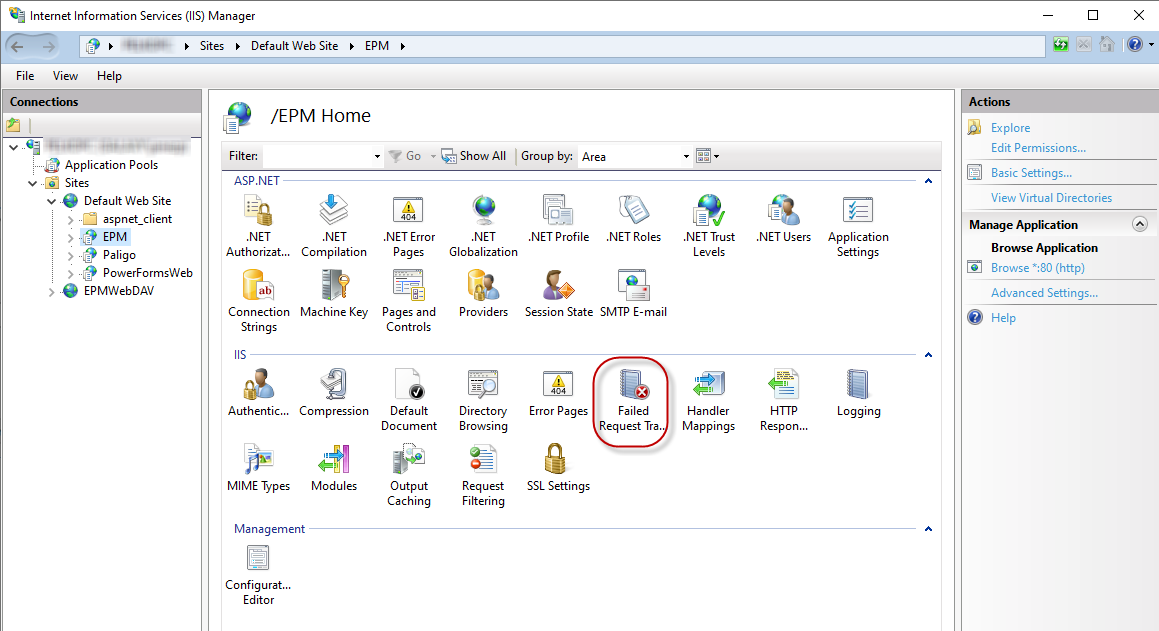Collapse the ASP.NET section header

click(x=928, y=181)
